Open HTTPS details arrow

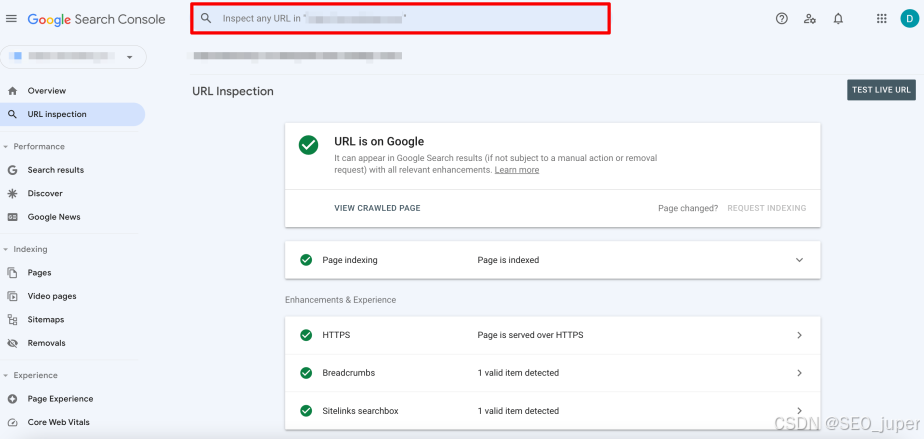coord(800,335)
